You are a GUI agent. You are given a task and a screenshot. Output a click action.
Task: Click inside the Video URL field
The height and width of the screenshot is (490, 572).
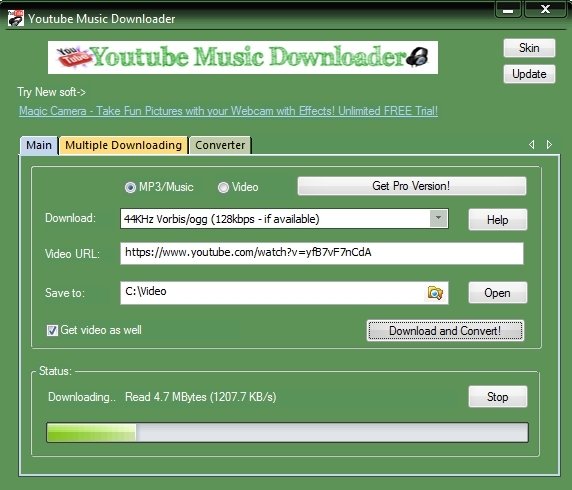(x=322, y=253)
